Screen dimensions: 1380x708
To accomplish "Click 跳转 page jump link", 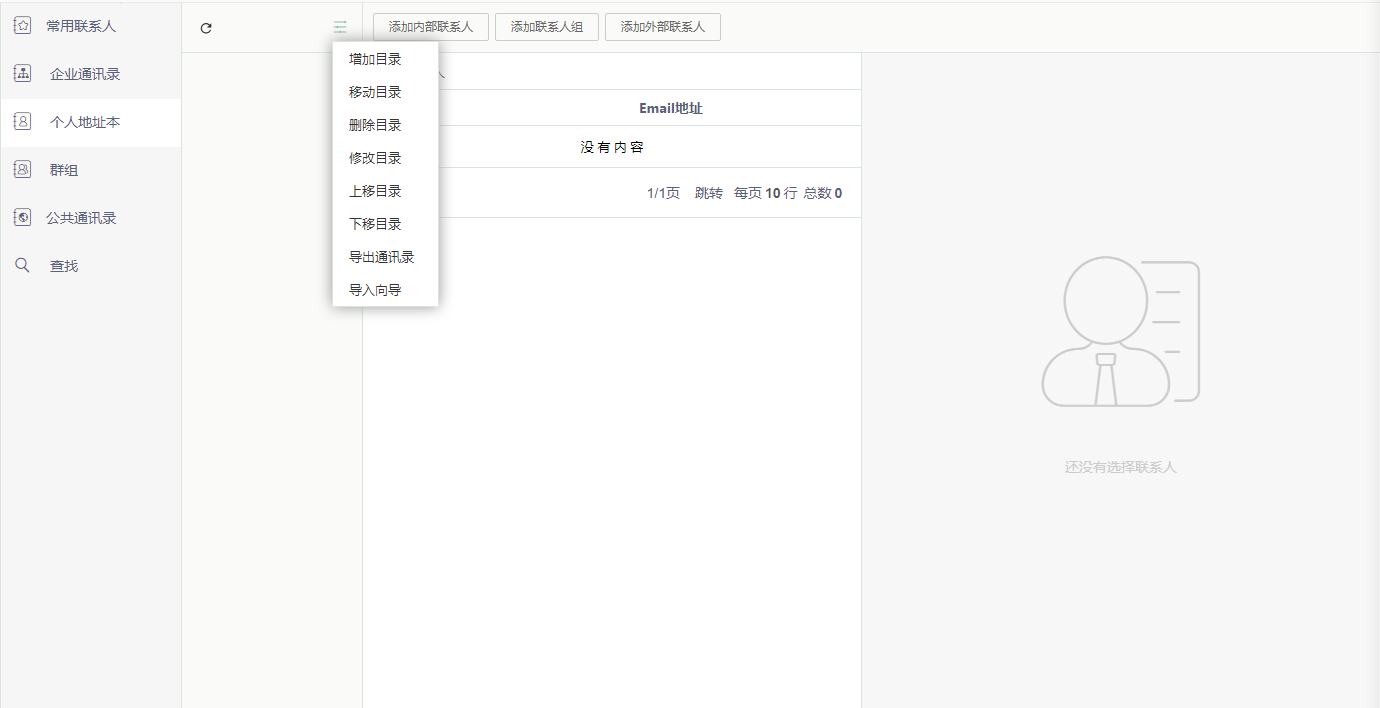I will coord(709,193).
